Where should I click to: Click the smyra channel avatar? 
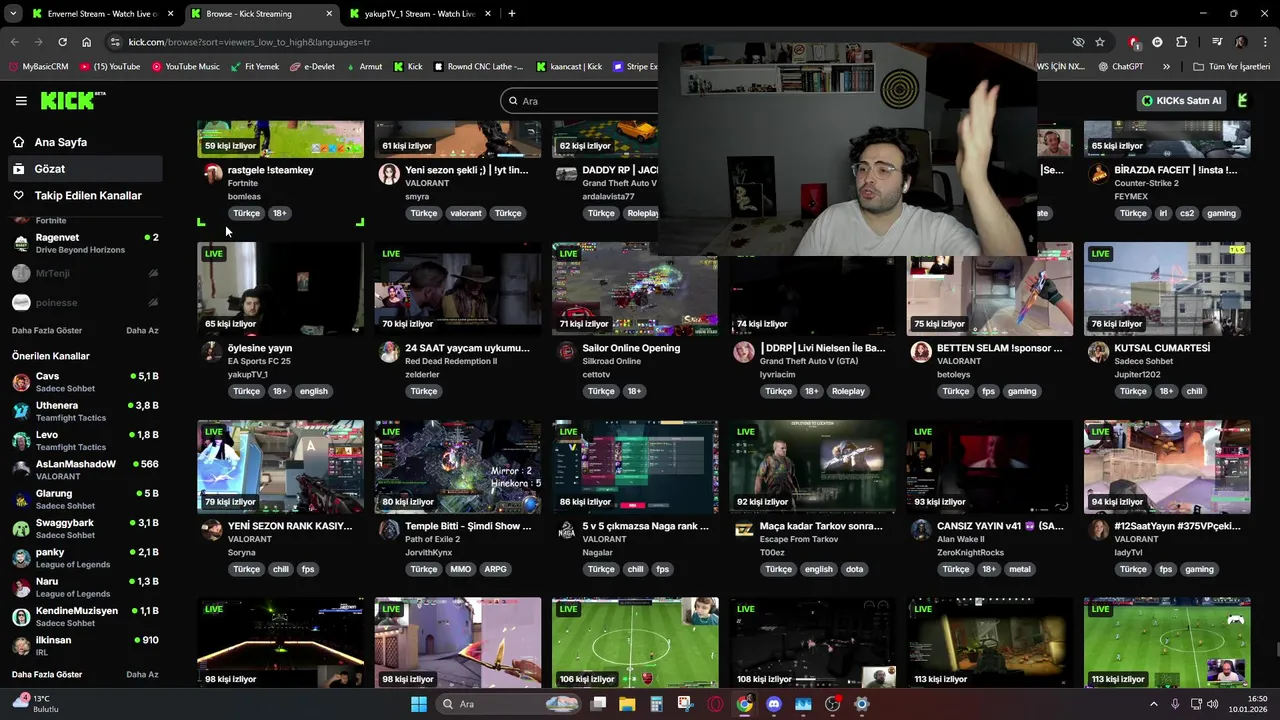[389, 174]
